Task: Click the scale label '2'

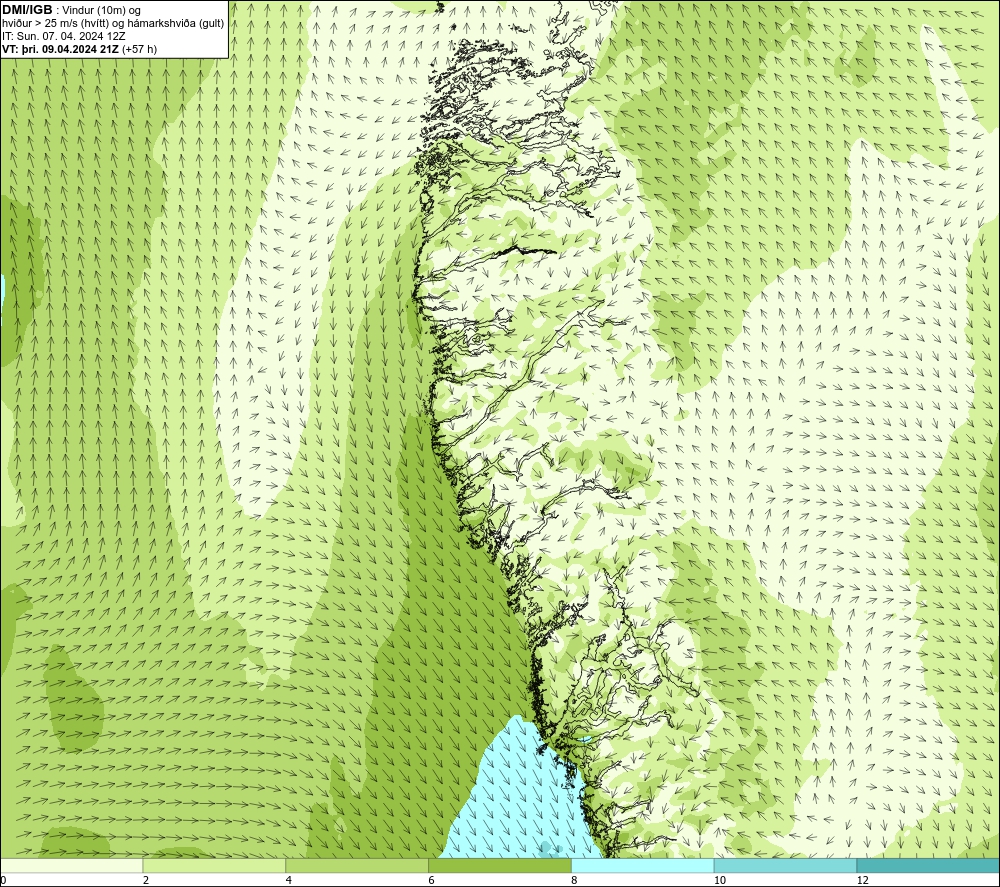Action: coord(146,881)
